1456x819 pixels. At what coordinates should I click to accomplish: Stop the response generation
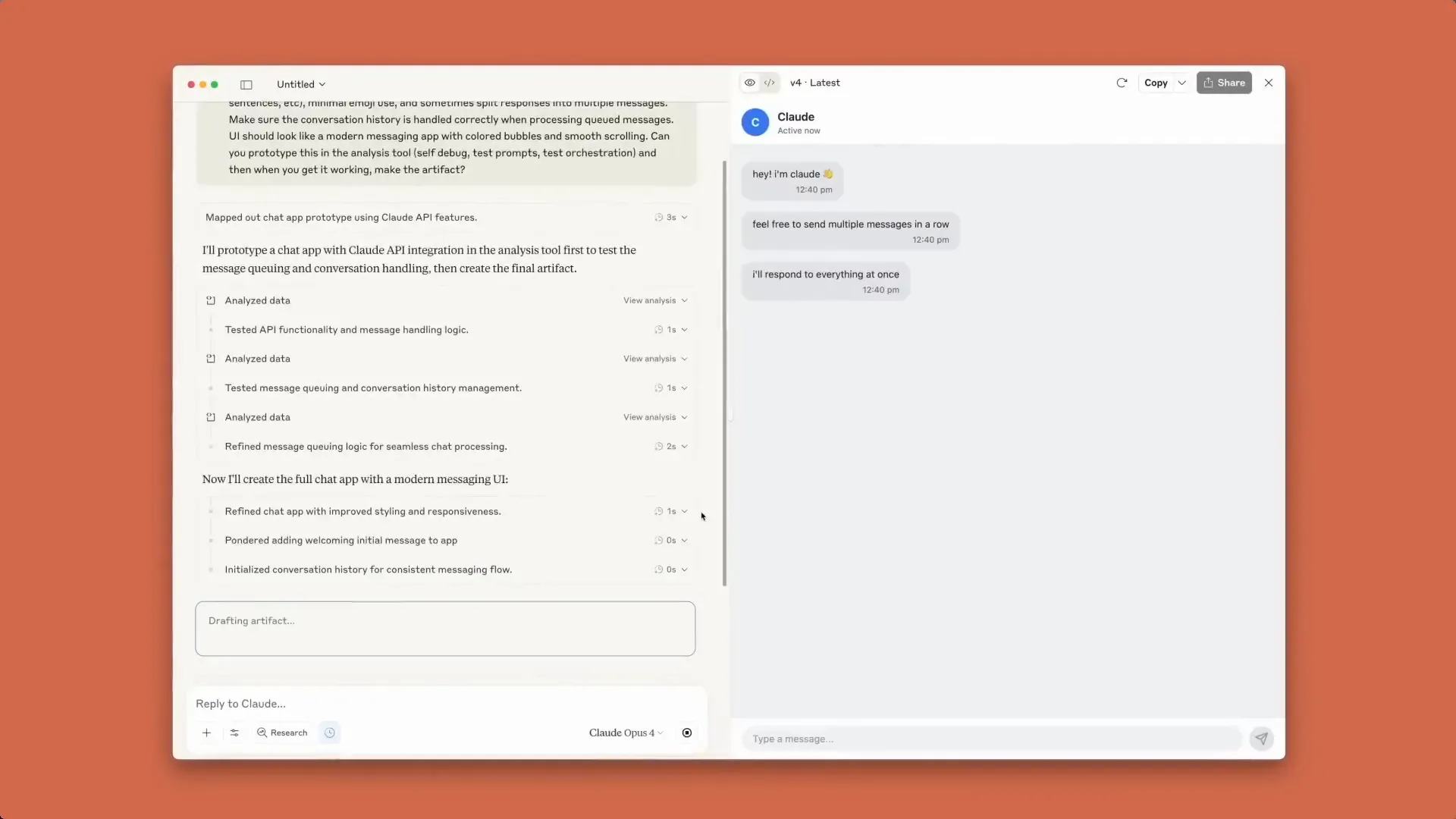pos(687,733)
